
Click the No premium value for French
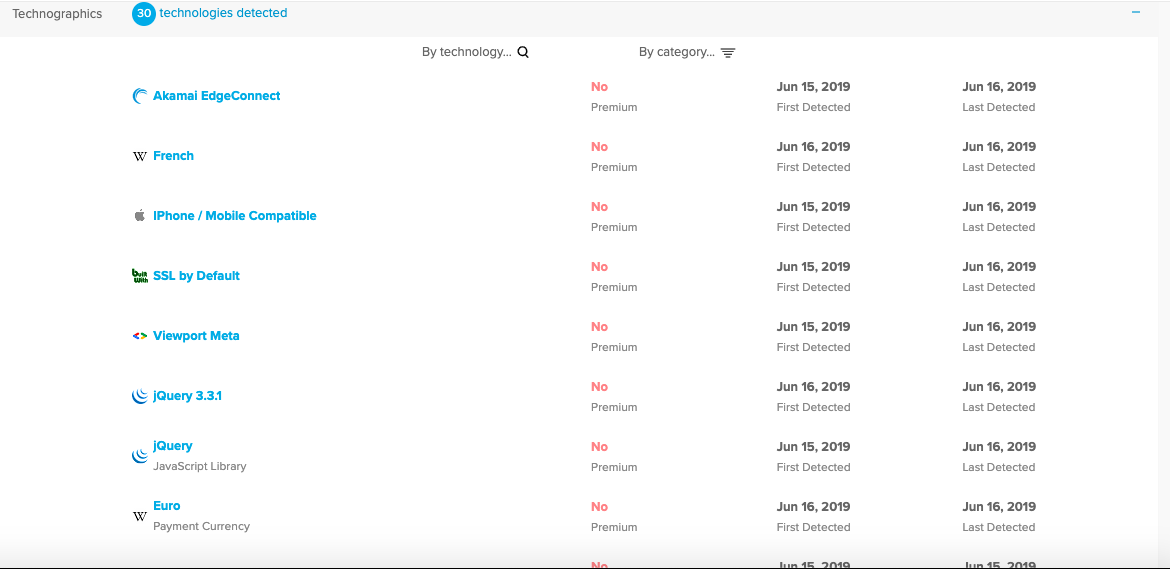[599, 146]
